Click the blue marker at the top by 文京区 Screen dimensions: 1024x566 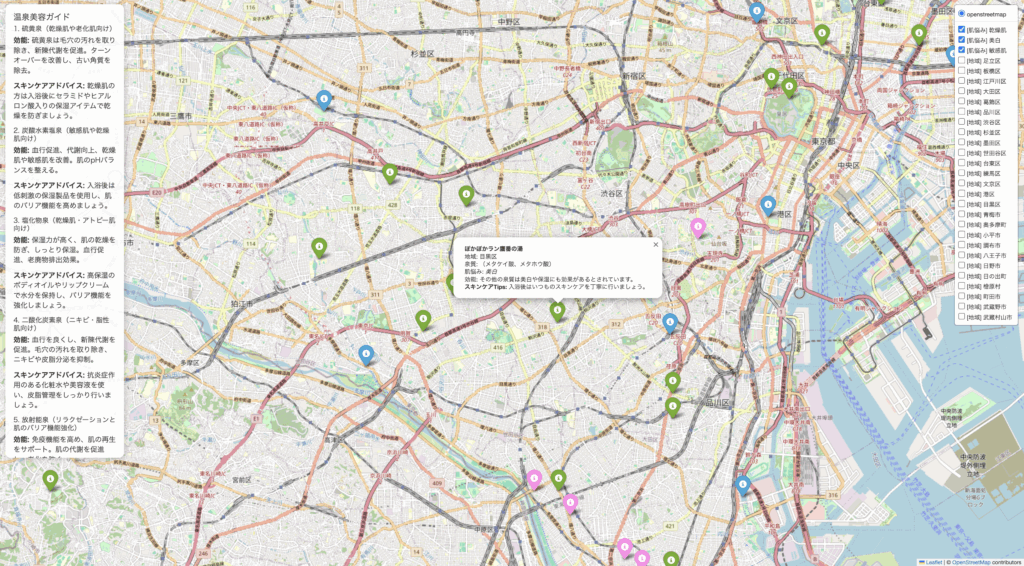point(756,12)
